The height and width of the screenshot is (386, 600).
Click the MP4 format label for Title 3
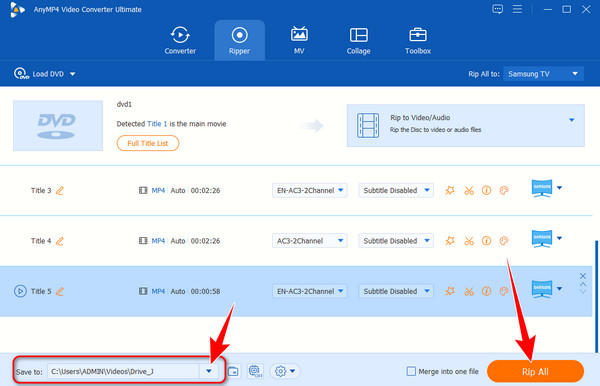tap(158, 190)
